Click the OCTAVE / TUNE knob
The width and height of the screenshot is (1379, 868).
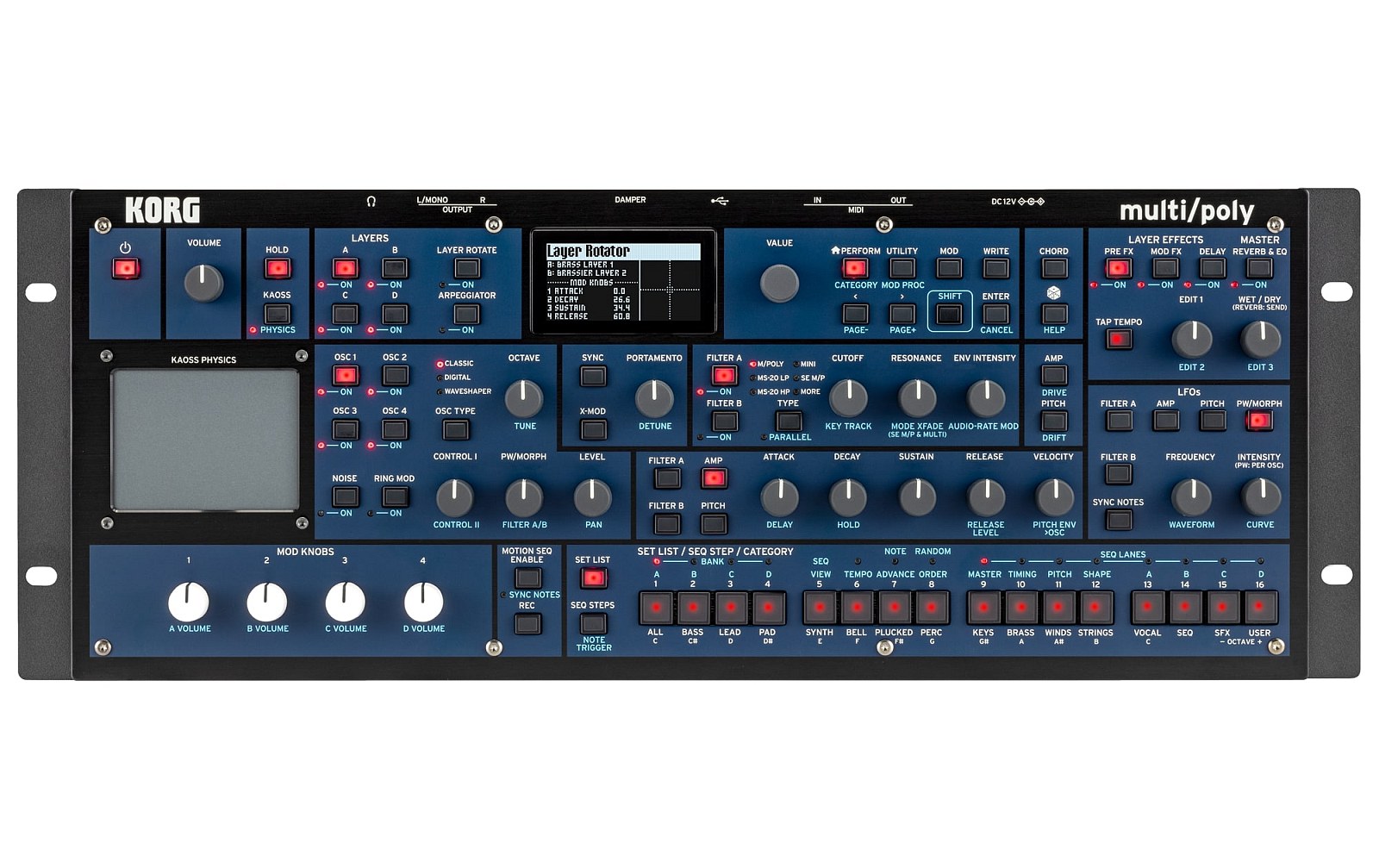[x=524, y=398]
